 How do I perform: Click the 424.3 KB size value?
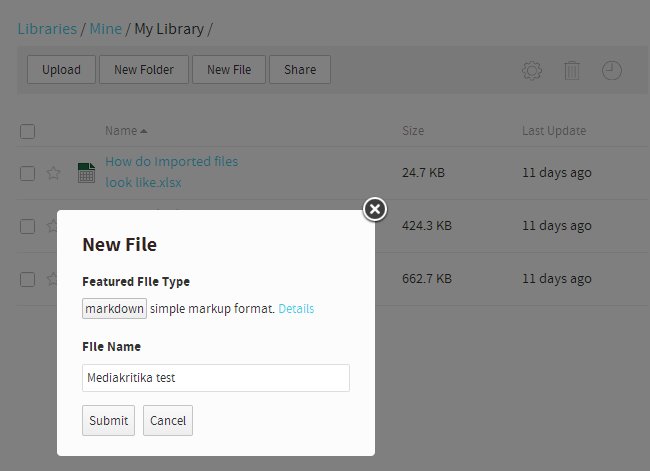(x=427, y=226)
